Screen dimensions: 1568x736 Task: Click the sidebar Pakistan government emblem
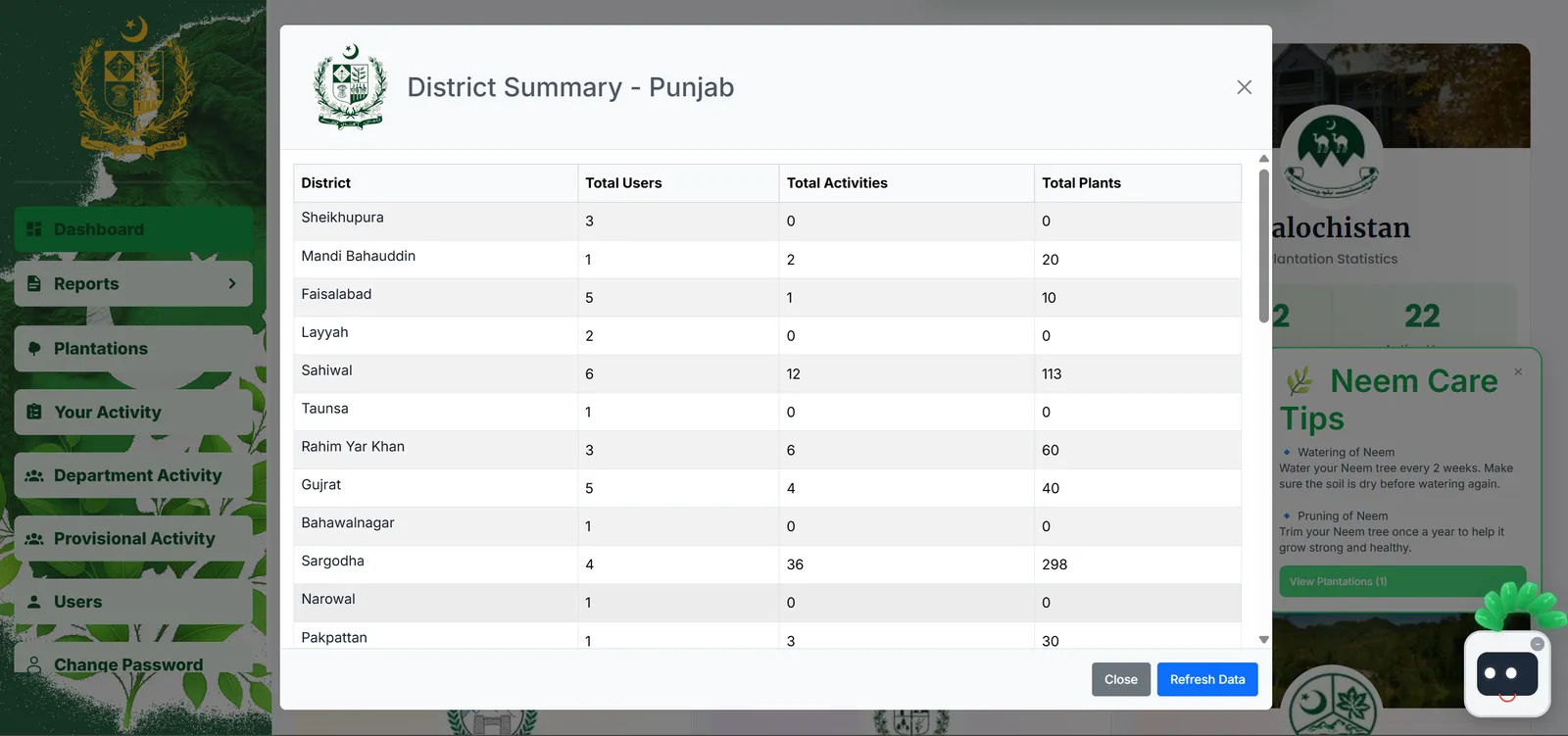point(133,86)
